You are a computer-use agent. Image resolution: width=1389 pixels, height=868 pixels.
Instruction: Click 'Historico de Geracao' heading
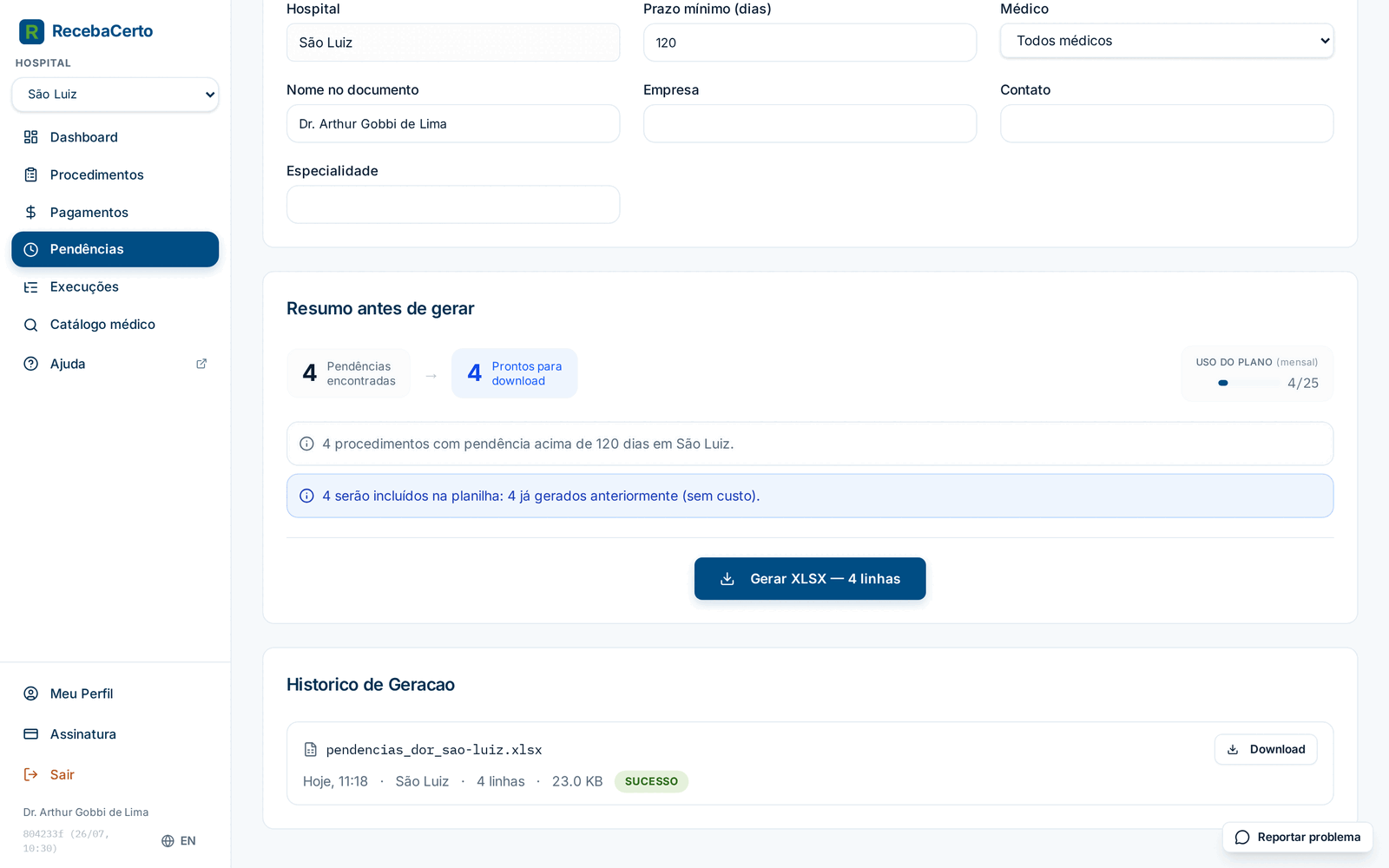click(x=371, y=685)
